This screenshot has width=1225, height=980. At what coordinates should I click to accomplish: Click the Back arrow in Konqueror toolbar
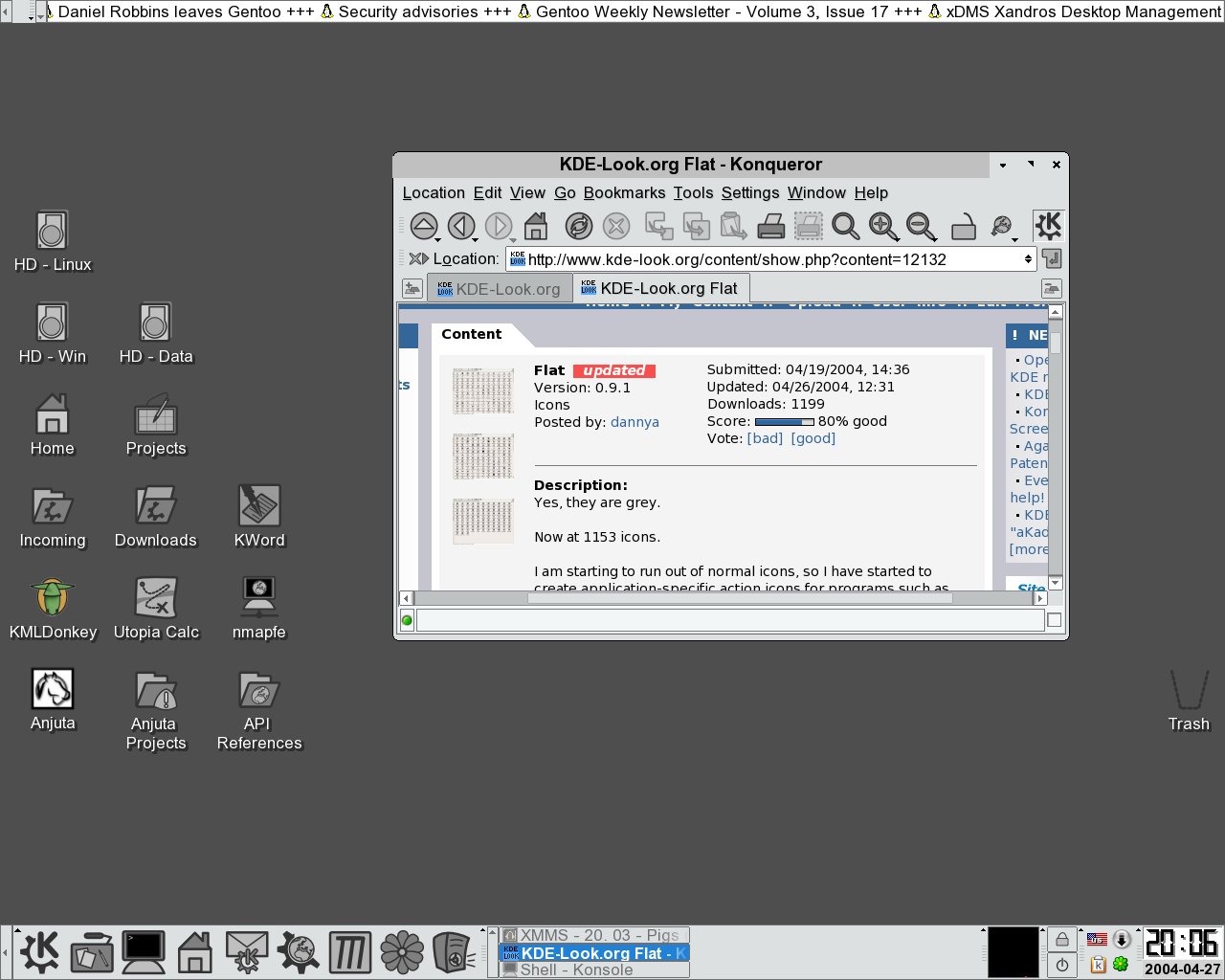click(461, 226)
